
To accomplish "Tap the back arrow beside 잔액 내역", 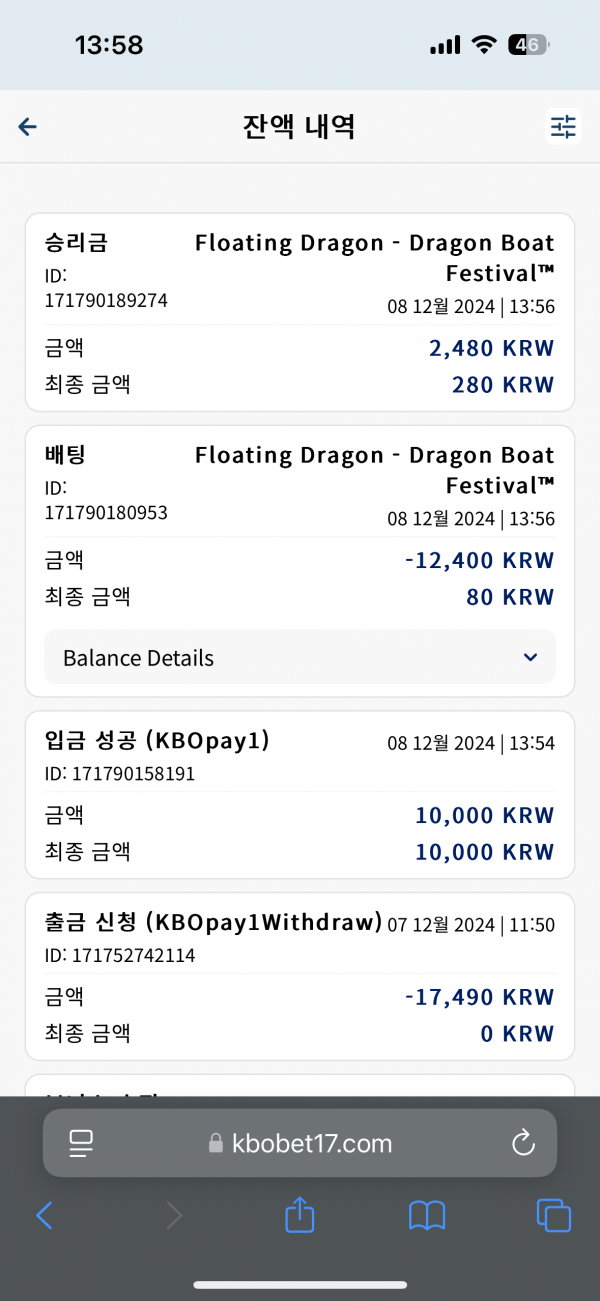I will pos(28,126).
